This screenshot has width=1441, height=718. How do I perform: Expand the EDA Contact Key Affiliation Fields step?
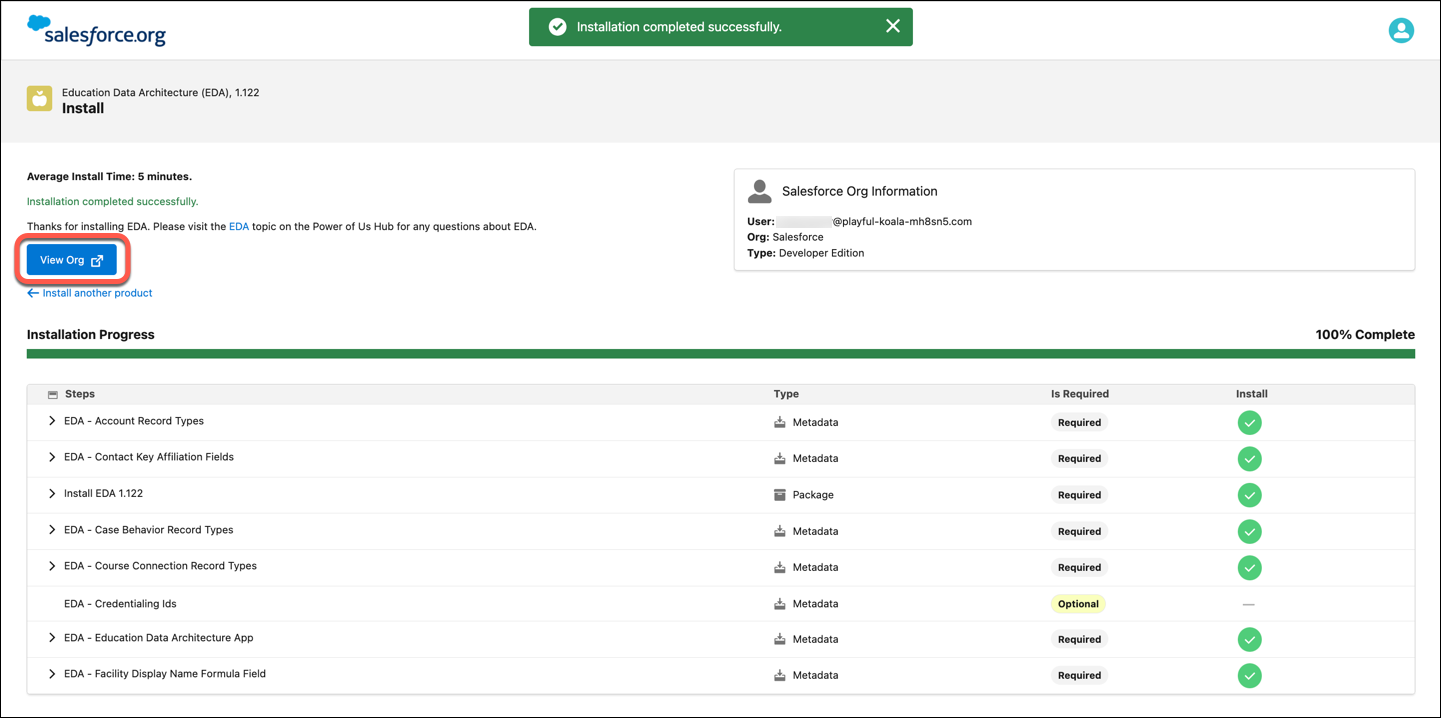tap(52, 457)
